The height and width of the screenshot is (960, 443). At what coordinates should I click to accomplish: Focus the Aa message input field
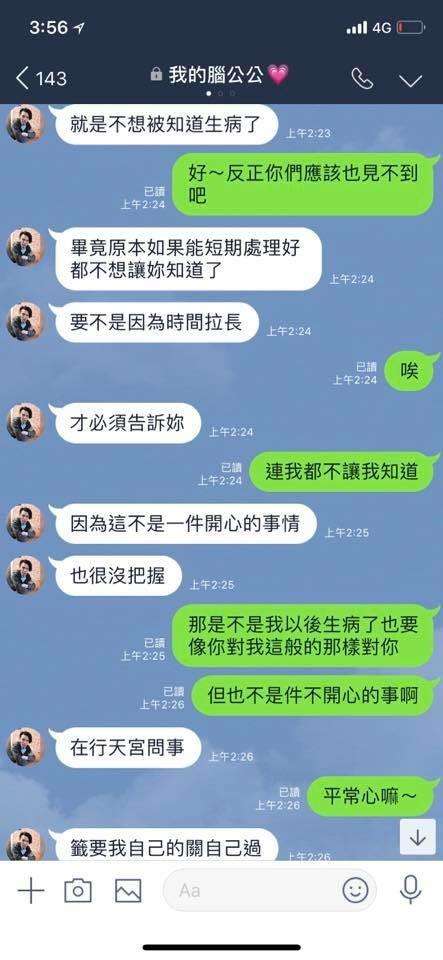click(269, 890)
